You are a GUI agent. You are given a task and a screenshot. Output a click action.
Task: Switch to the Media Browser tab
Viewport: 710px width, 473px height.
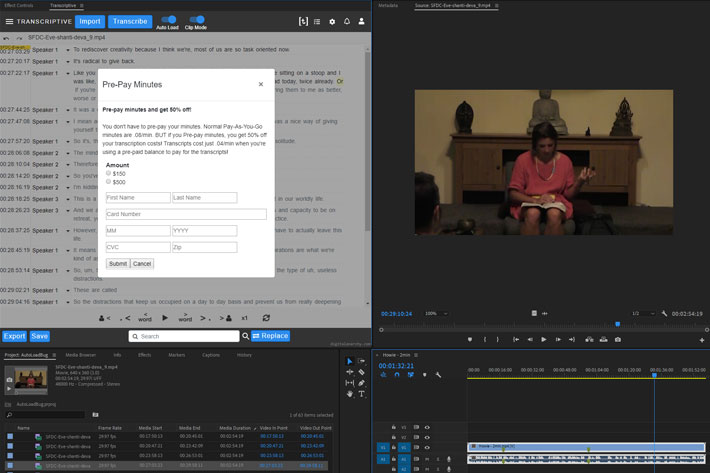click(81, 355)
